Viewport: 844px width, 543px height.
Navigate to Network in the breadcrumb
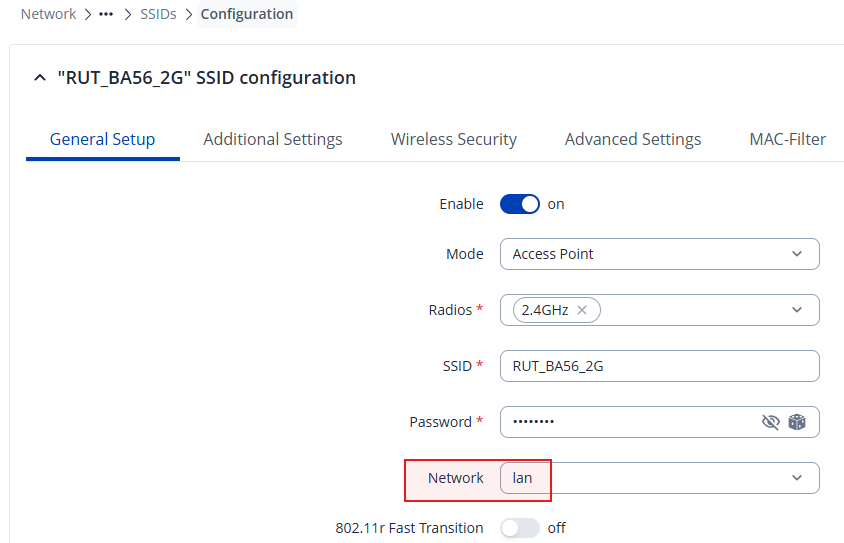click(48, 14)
